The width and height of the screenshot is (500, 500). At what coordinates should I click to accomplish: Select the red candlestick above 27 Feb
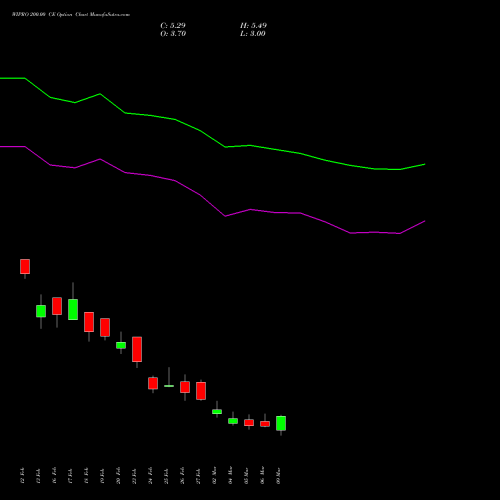[x=201, y=391]
